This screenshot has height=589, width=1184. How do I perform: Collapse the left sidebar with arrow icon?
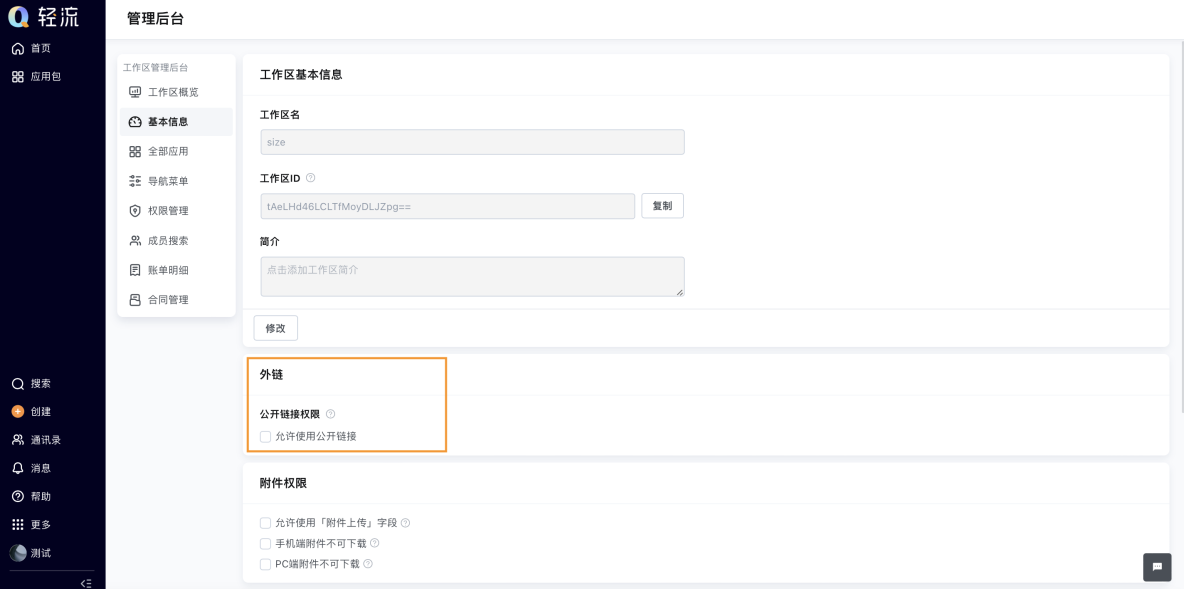click(x=86, y=583)
